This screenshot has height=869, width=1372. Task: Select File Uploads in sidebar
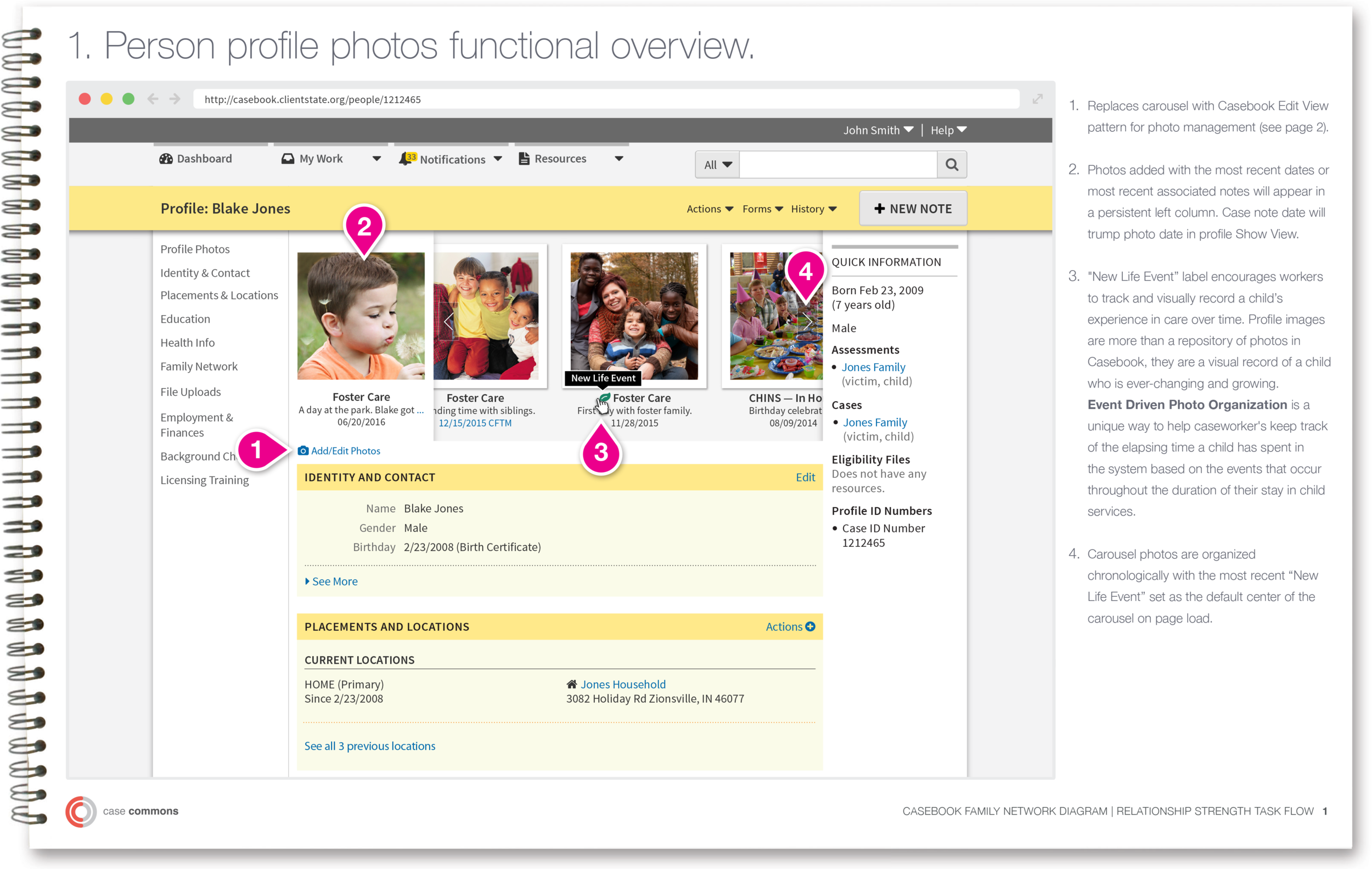[x=190, y=392]
